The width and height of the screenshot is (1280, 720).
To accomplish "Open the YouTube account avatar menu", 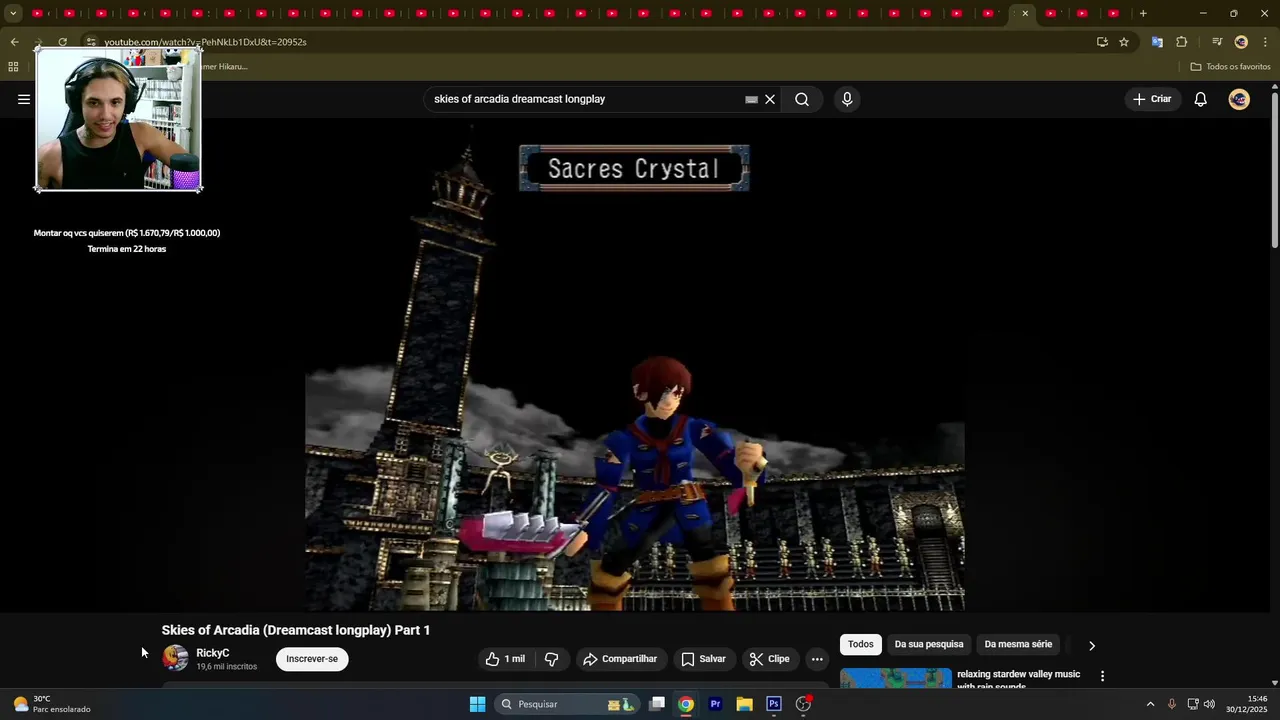I will [1239, 99].
